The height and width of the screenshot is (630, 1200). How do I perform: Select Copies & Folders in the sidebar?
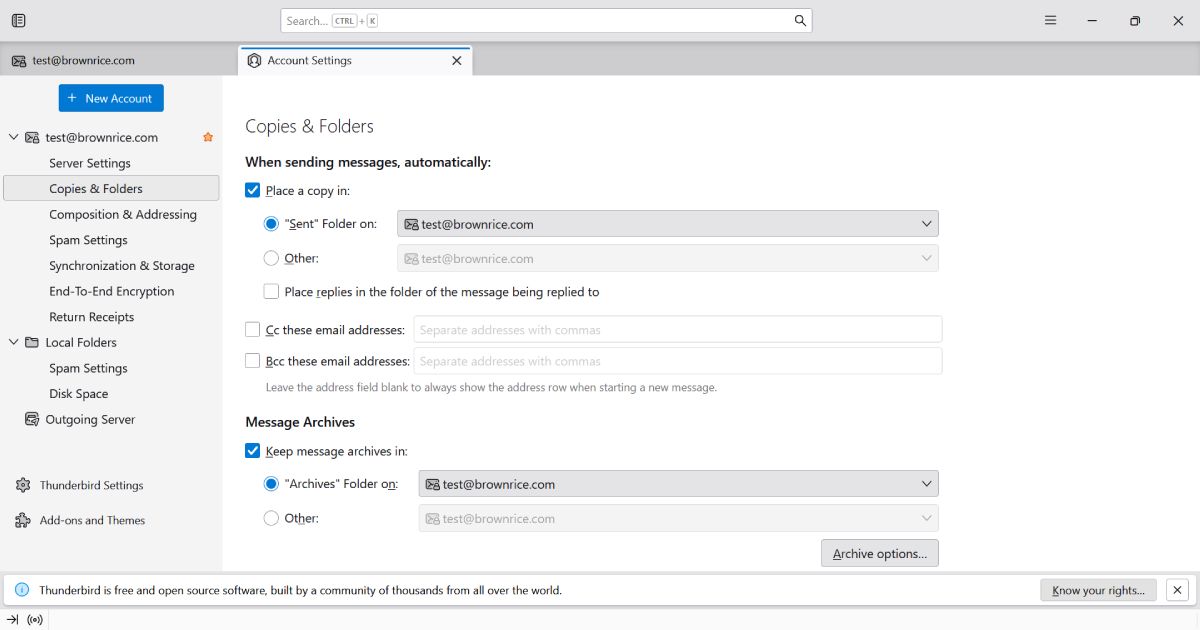[111, 188]
